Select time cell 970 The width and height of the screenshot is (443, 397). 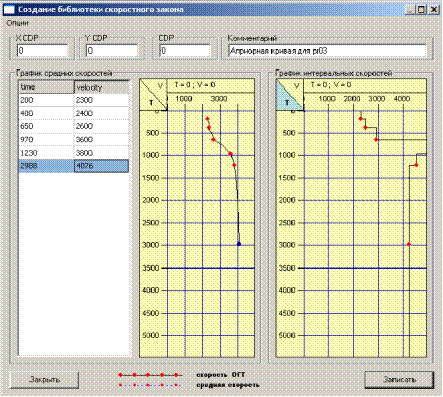46,139
